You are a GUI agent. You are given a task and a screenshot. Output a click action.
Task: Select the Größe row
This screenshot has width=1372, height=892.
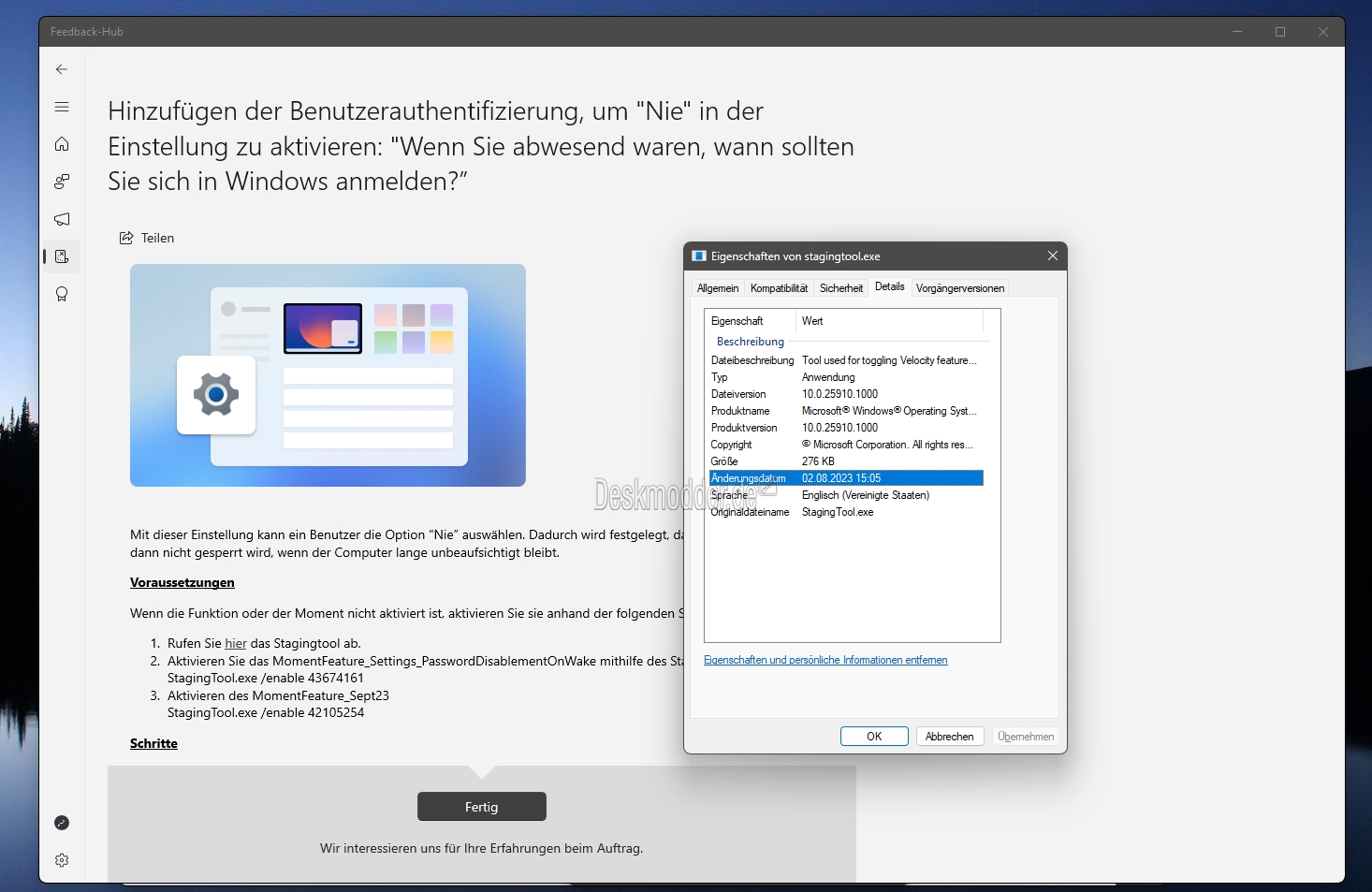coord(846,461)
